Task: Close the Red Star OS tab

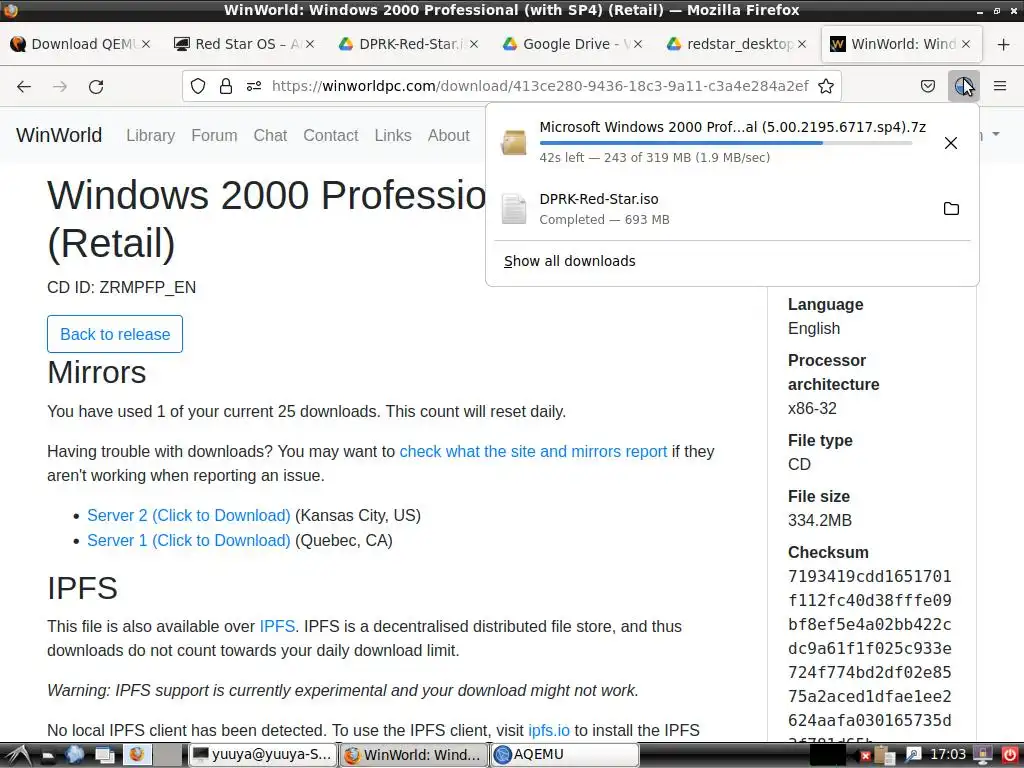Action: pos(310,44)
